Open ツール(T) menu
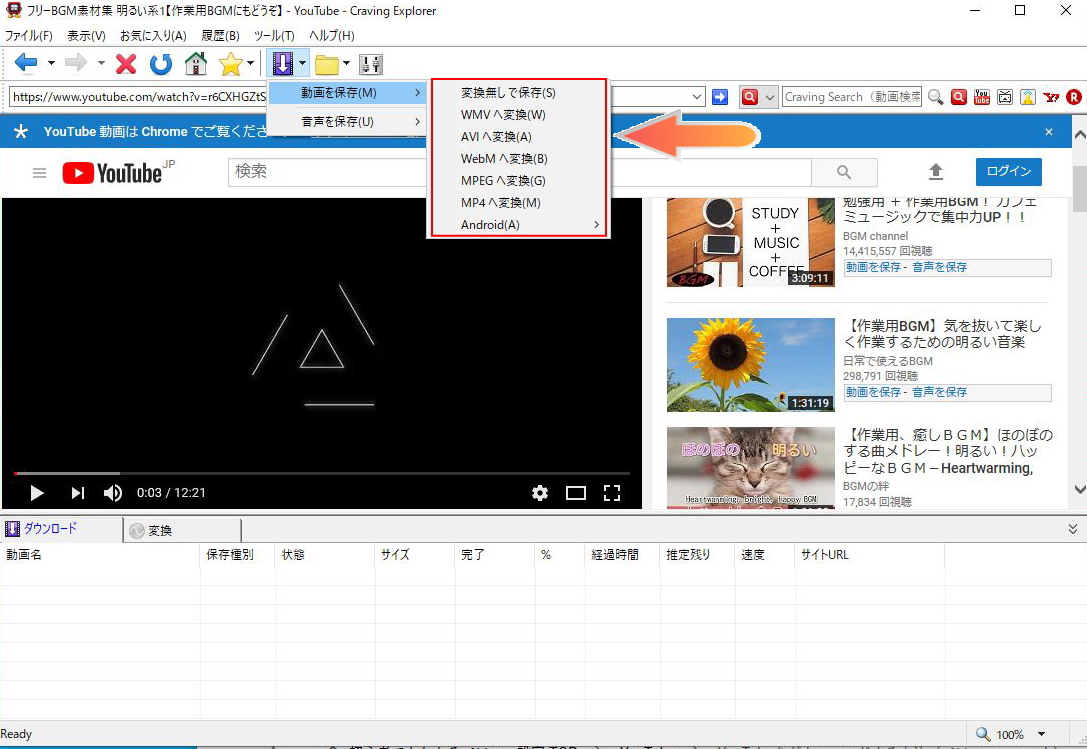Image resolution: width=1087 pixels, height=749 pixels. (x=274, y=35)
